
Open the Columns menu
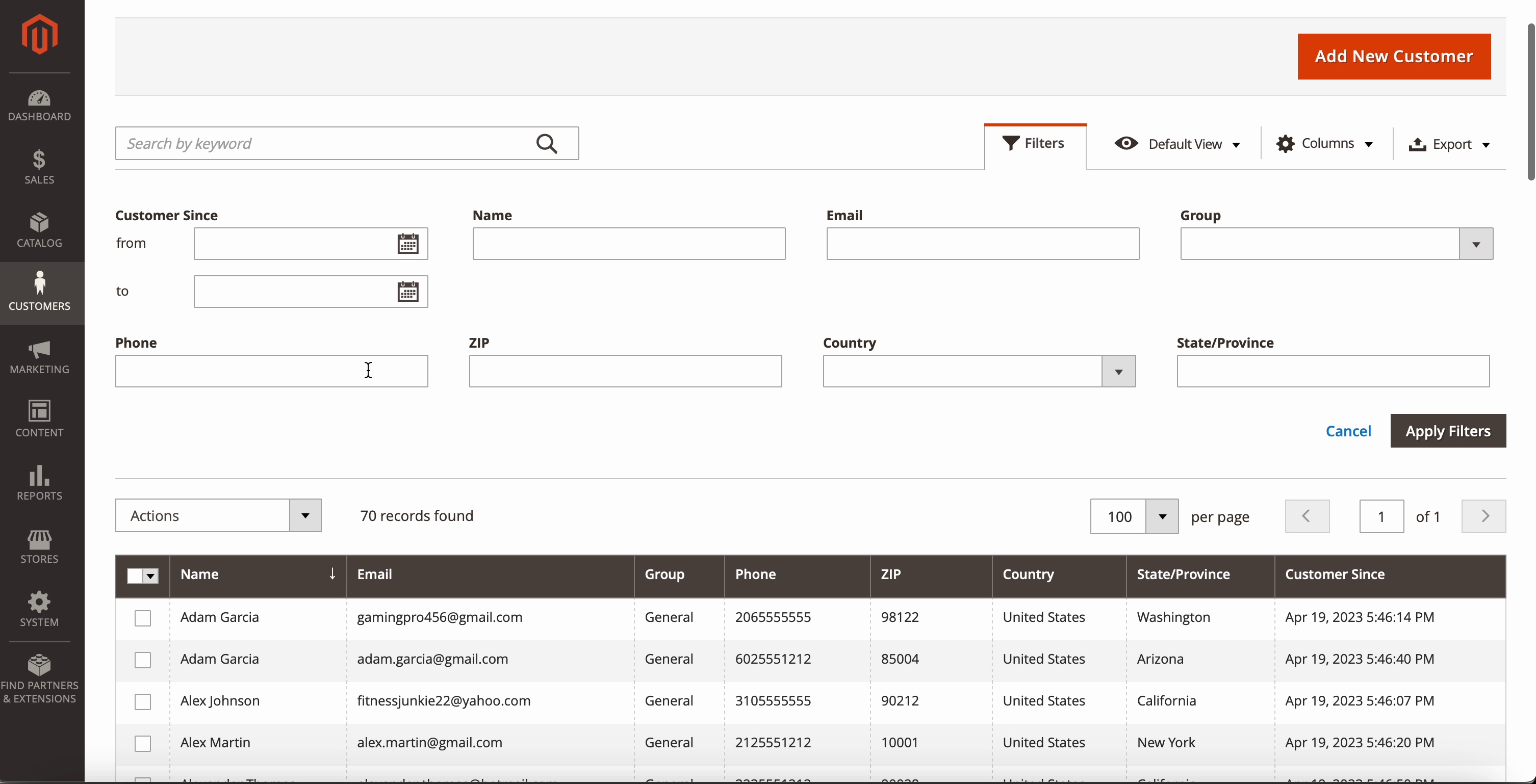pos(1324,144)
